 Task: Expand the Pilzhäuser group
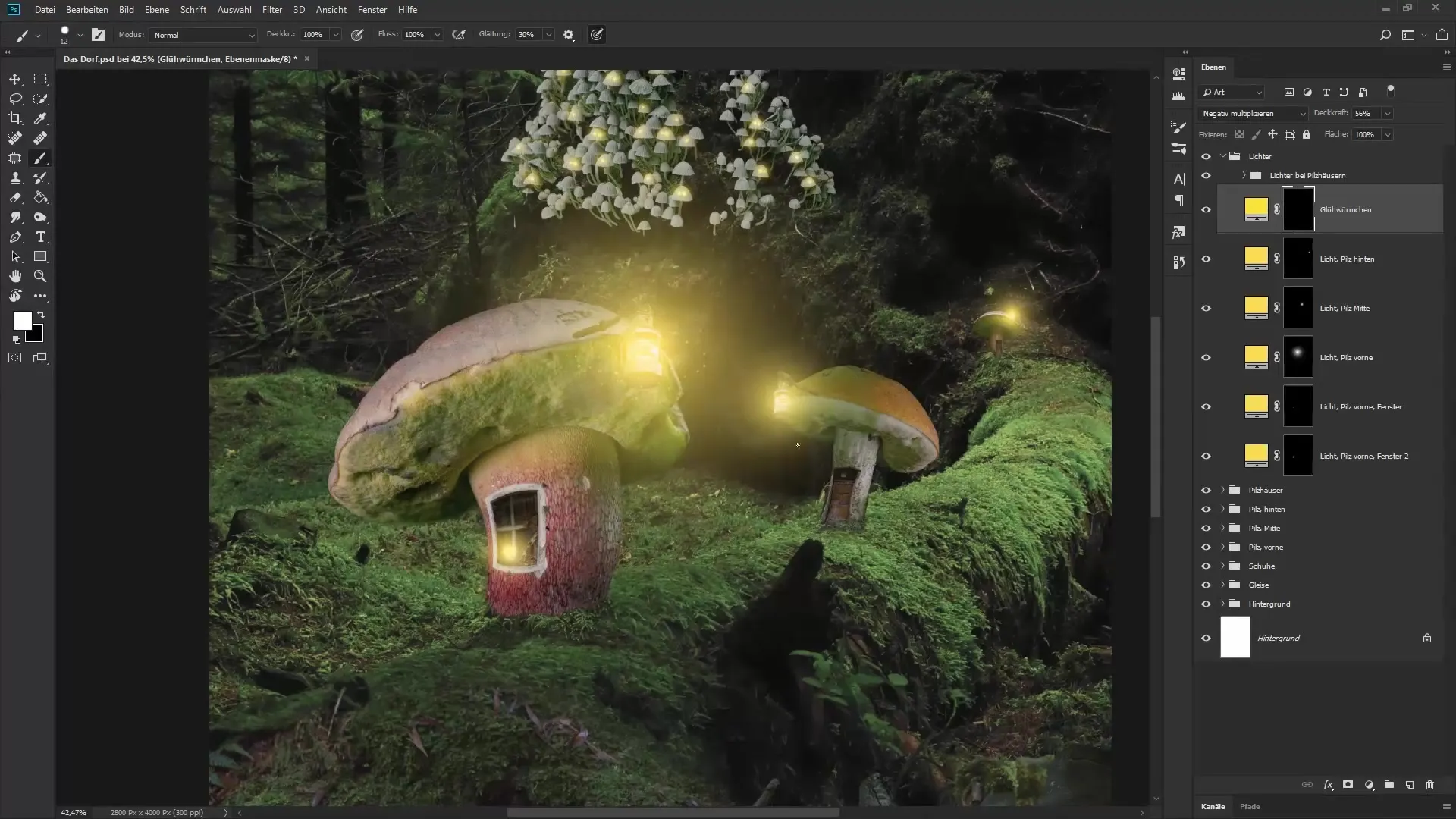coord(1222,491)
